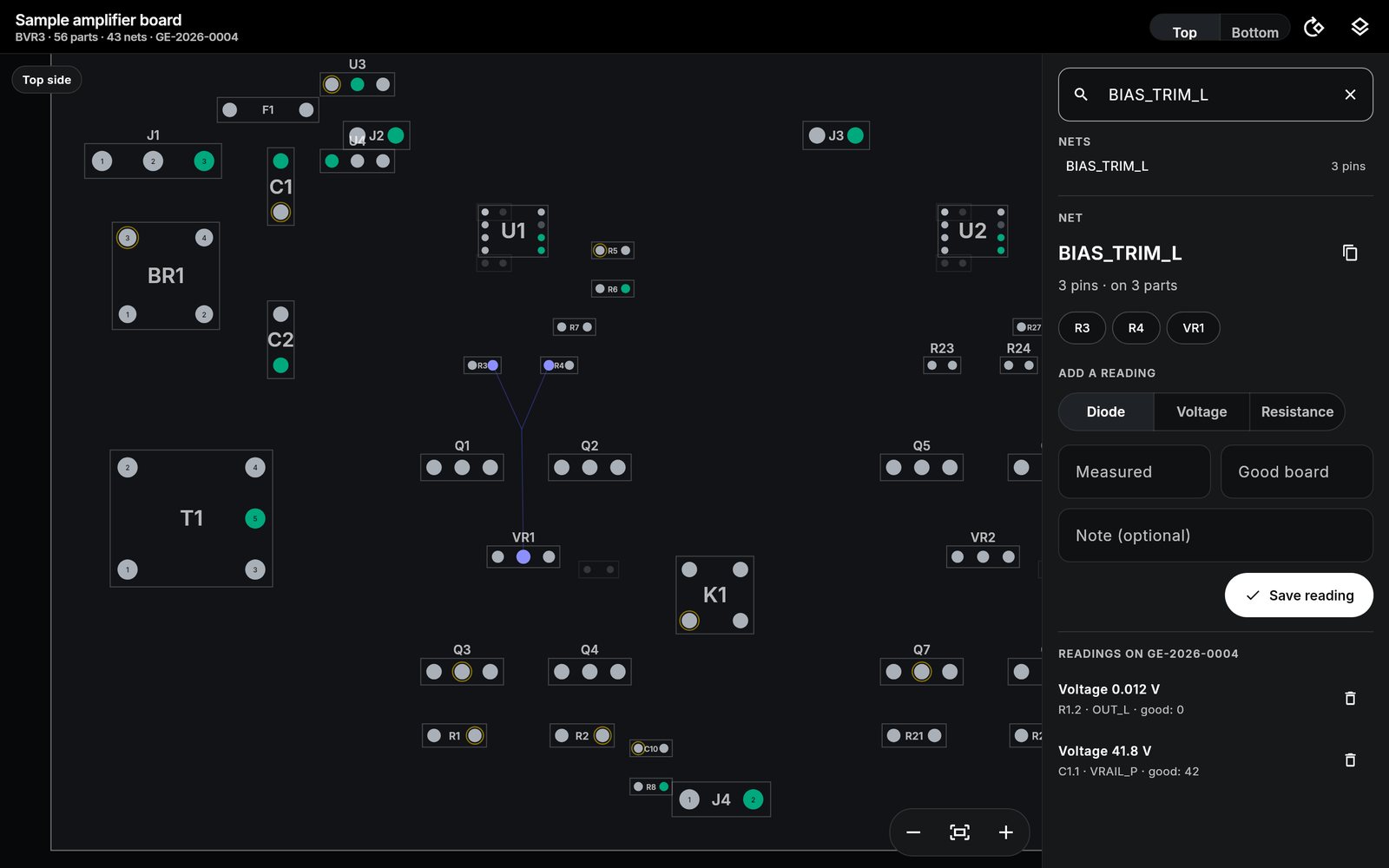Focus the Good board value field

tap(1297, 471)
